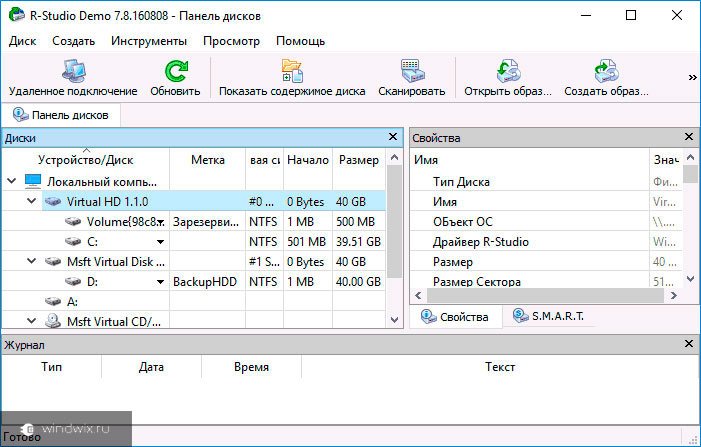Collapse the Локальный компьютер tree node
Viewport: 701px width, 447px height.
[11, 182]
